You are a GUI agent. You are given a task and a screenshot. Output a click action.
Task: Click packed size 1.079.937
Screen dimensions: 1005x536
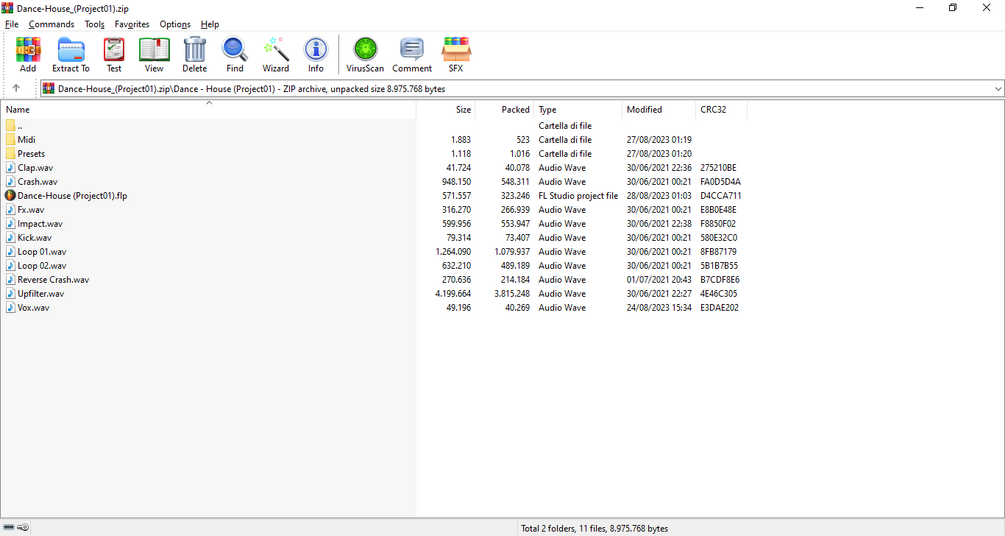(512, 251)
